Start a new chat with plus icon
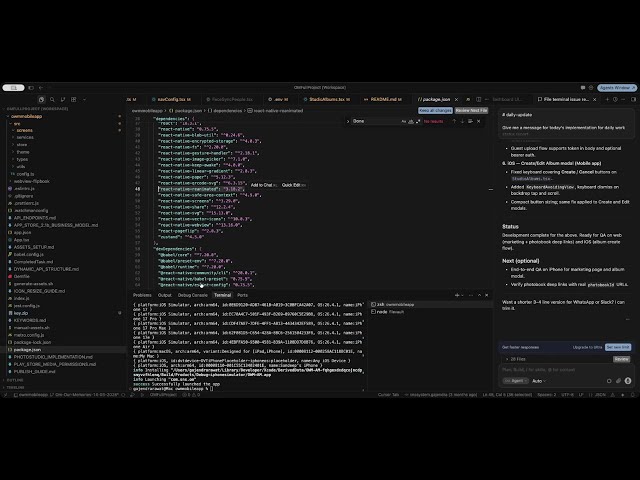 tap(607, 99)
